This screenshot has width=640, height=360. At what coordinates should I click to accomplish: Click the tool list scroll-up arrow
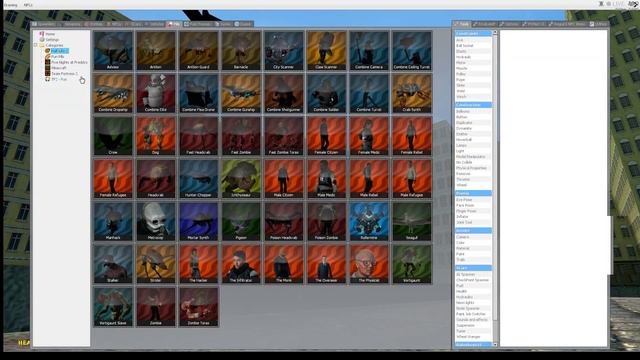pos(495,33)
